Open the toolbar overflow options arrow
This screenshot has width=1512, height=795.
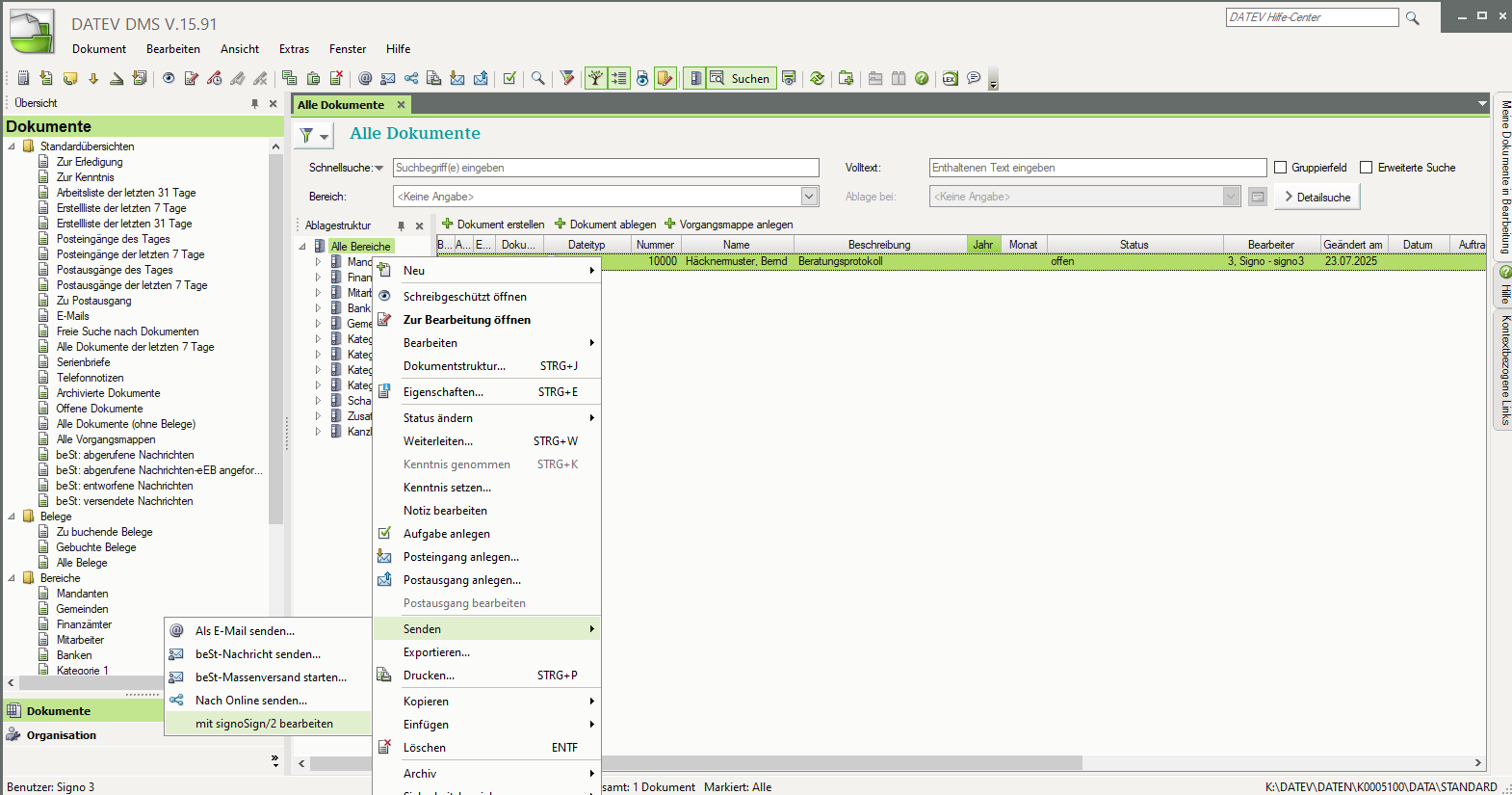(x=993, y=81)
